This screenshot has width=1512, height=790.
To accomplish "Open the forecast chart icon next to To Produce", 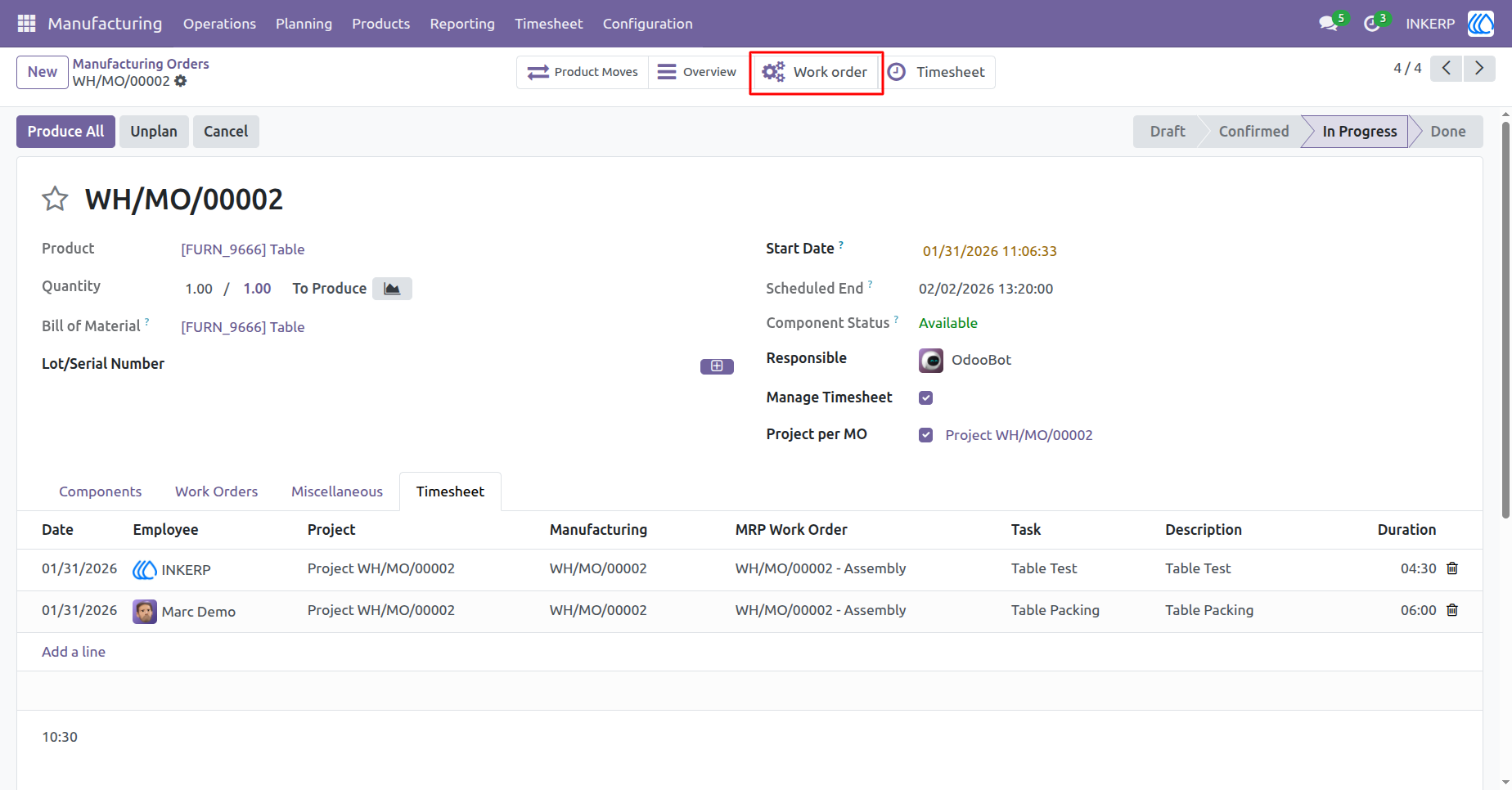I will [392, 289].
